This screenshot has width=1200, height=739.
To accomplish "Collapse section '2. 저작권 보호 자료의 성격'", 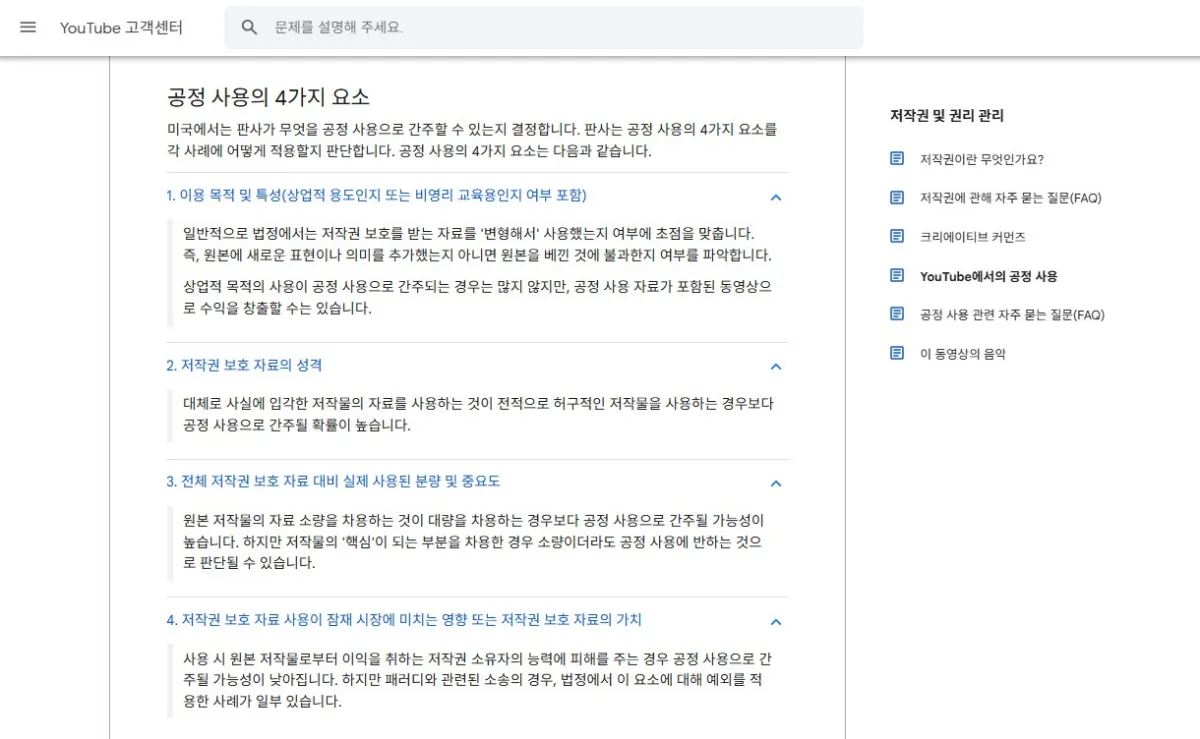I will coord(776,366).
